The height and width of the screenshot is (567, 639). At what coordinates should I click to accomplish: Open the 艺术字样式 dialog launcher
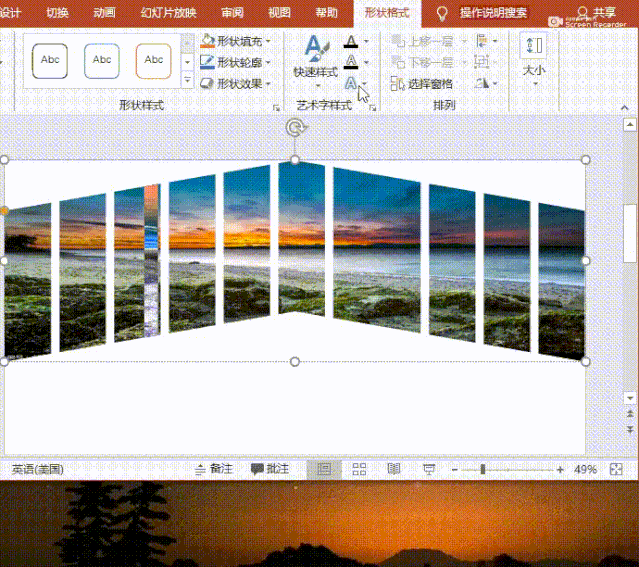[x=373, y=107]
